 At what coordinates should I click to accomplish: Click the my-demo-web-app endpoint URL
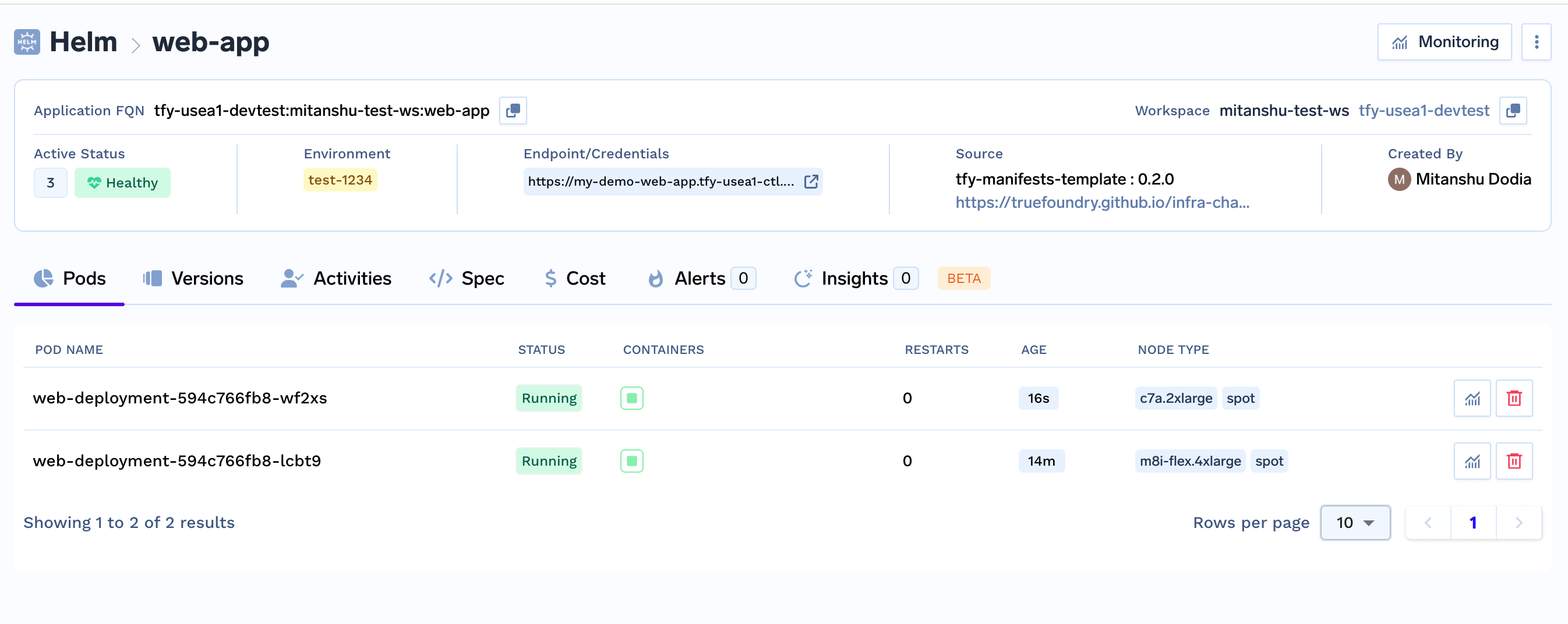coord(661,181)
